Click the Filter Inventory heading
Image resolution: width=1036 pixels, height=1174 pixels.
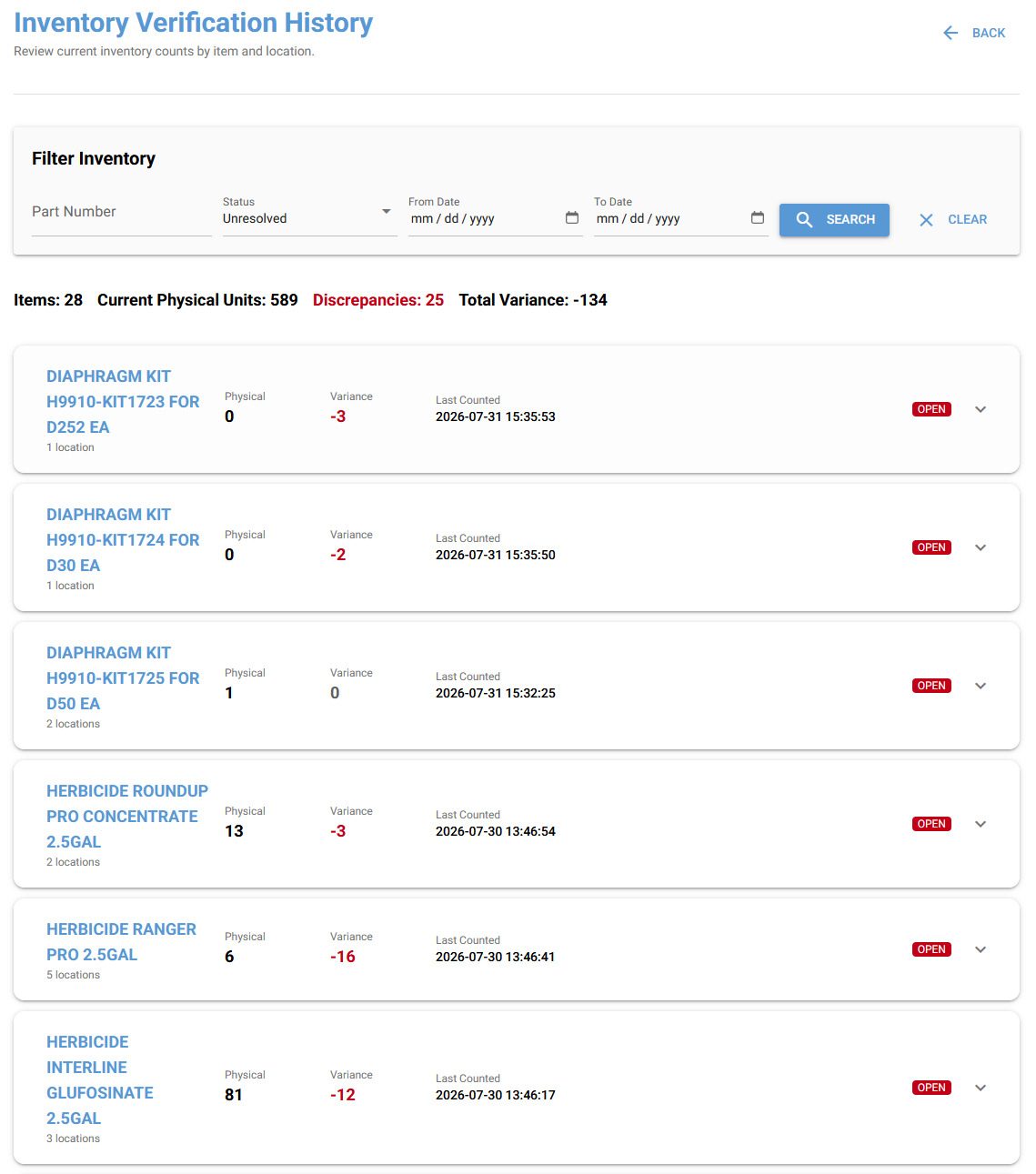point(94,158)
